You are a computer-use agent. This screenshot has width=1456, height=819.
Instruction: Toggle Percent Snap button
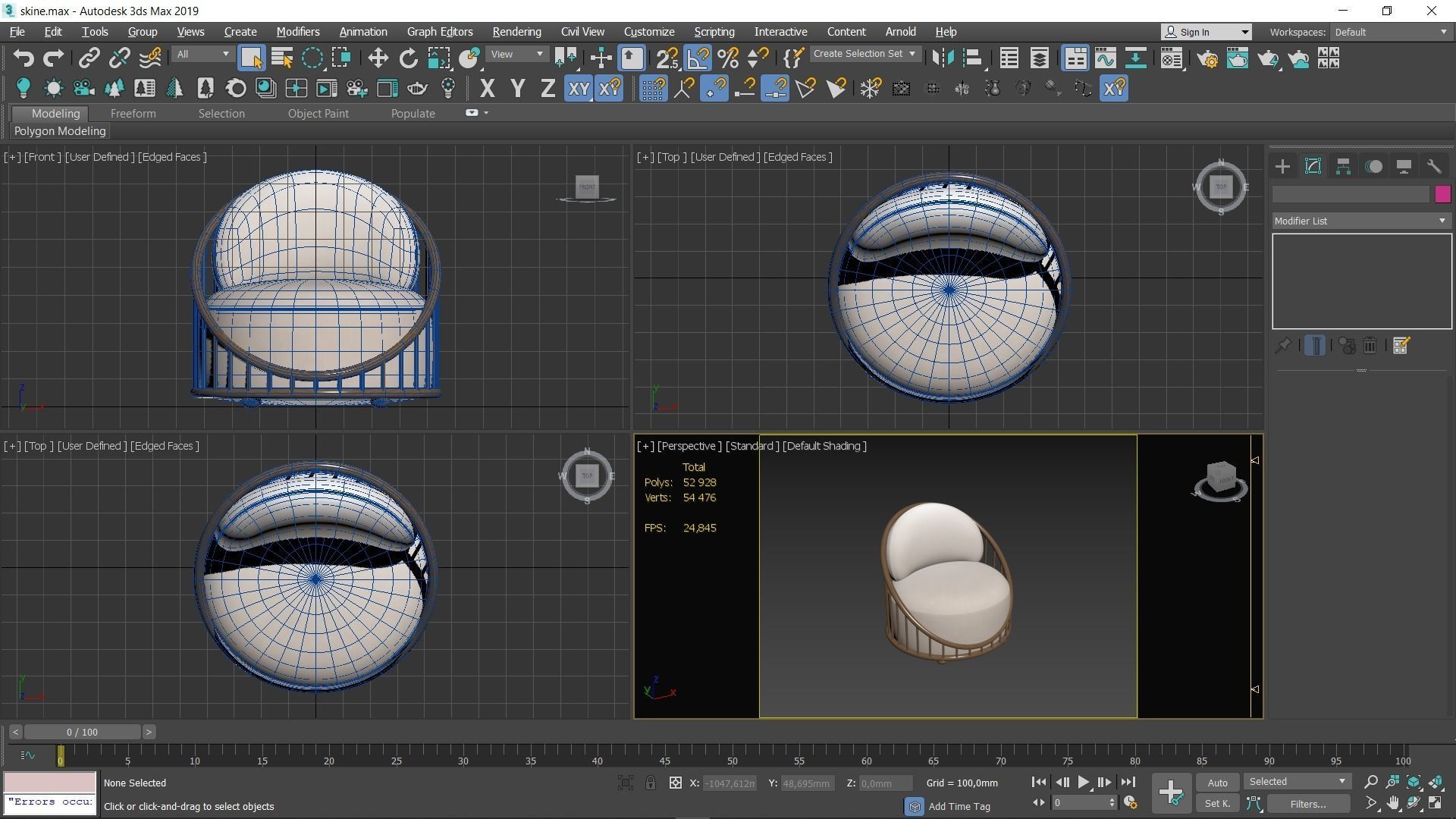coord(728,58)
